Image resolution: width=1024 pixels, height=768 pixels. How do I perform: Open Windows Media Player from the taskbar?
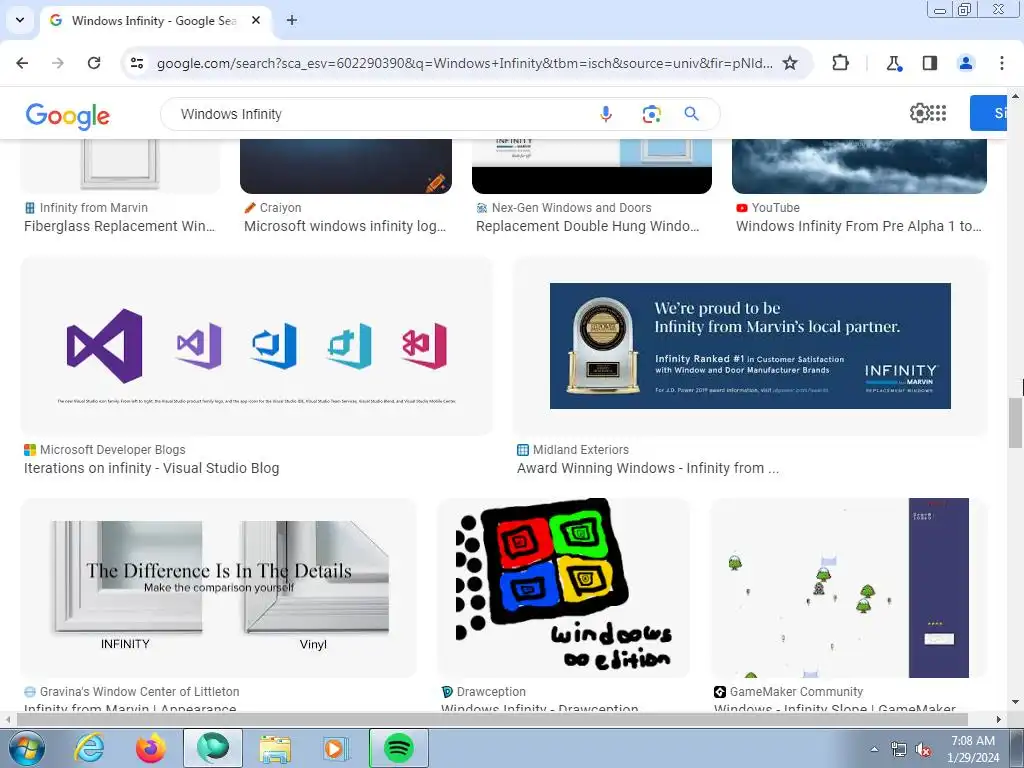point(336,748)
